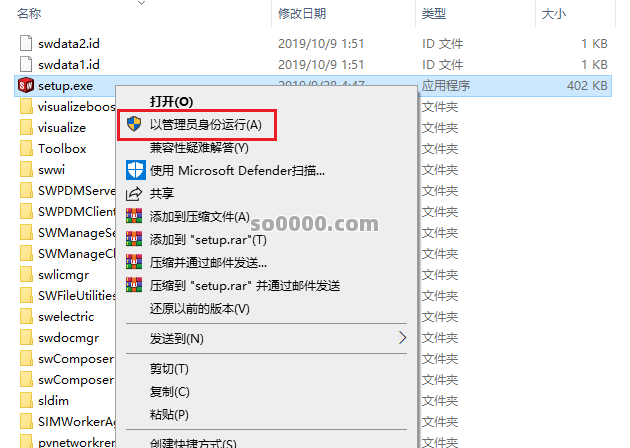
Task: Select file name swdata1.id
Action: coord(69,65)
